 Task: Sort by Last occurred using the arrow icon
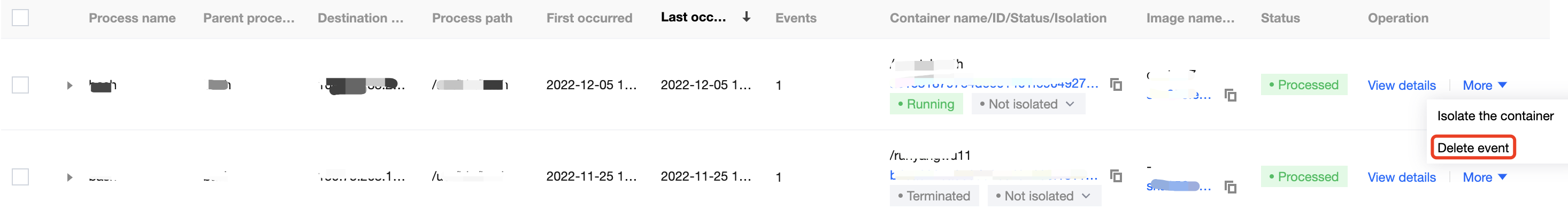746,17
